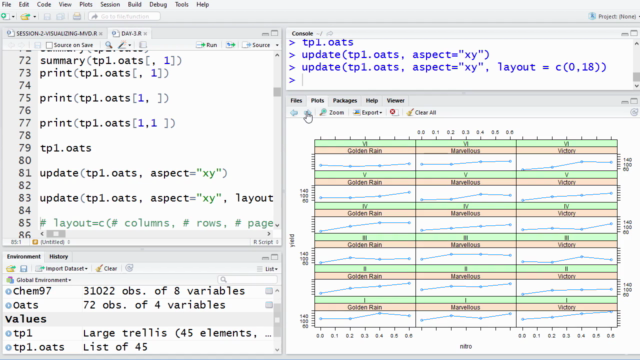This screenshot has height=360, width=640.
Task: Open the Import Dataset dropdown
Action: point(61,269)
